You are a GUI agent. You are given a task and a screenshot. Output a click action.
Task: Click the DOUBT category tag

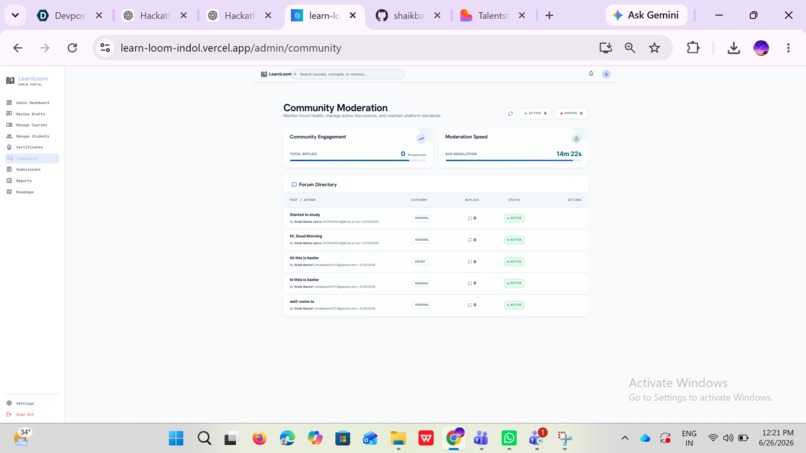(420, 261)
